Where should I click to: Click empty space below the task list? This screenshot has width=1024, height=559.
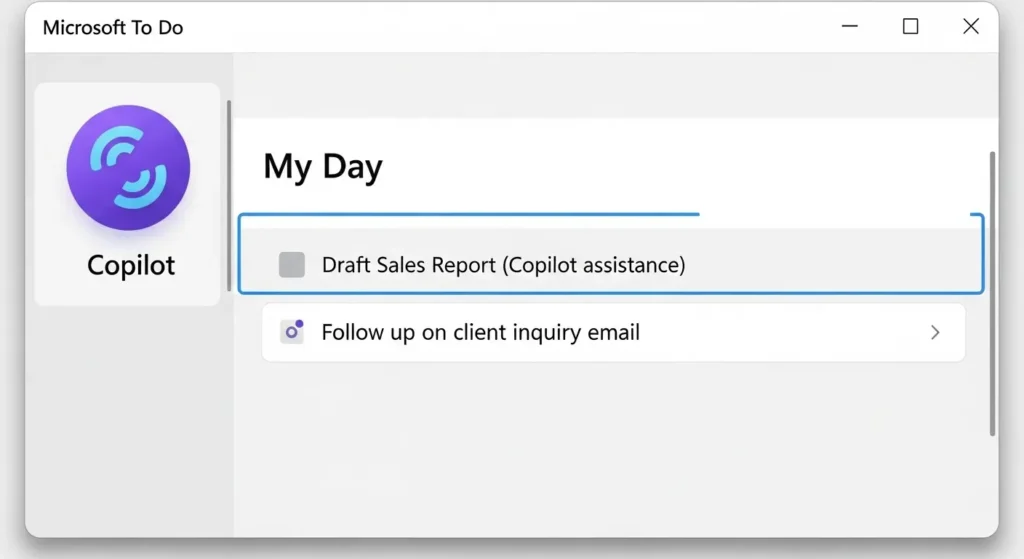pos(610,450)
